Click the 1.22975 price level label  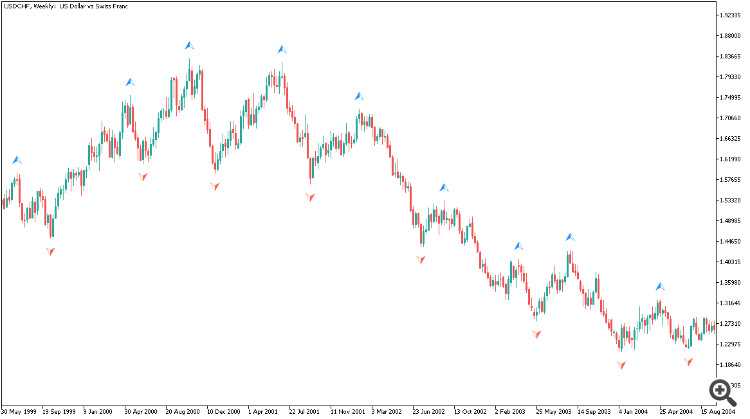(x=730, y=344)
